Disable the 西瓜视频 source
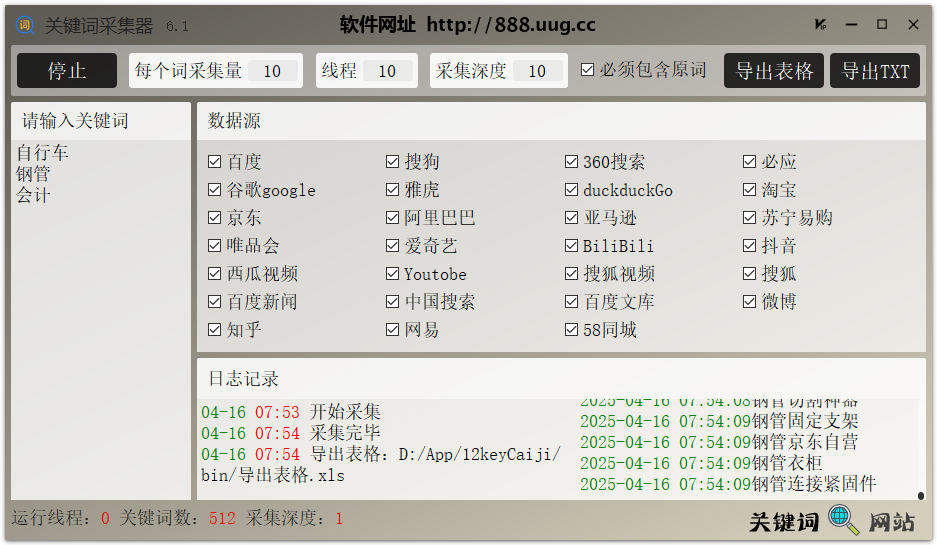Image resolution: width=937 pixels, height=545 pixels. click(215, 273)
